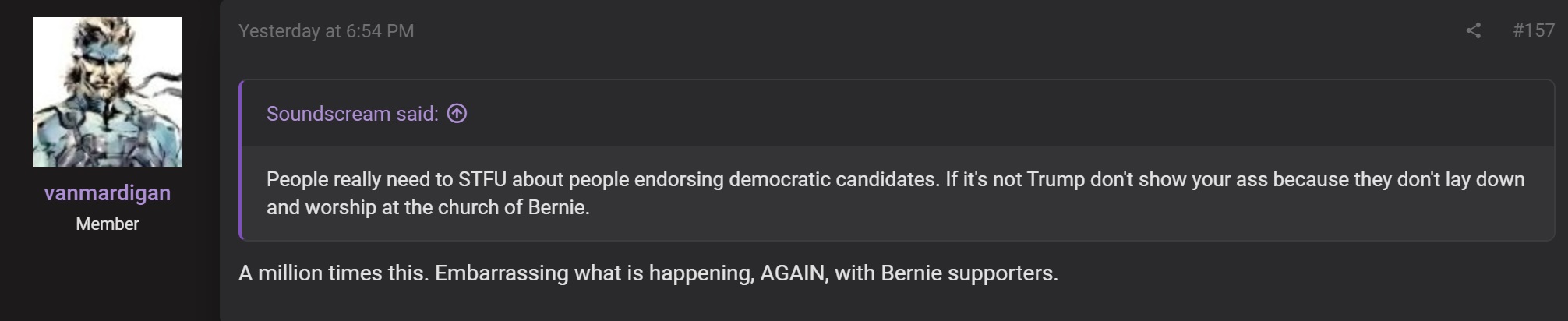Open the post permalink #157

coord(1533,30)
